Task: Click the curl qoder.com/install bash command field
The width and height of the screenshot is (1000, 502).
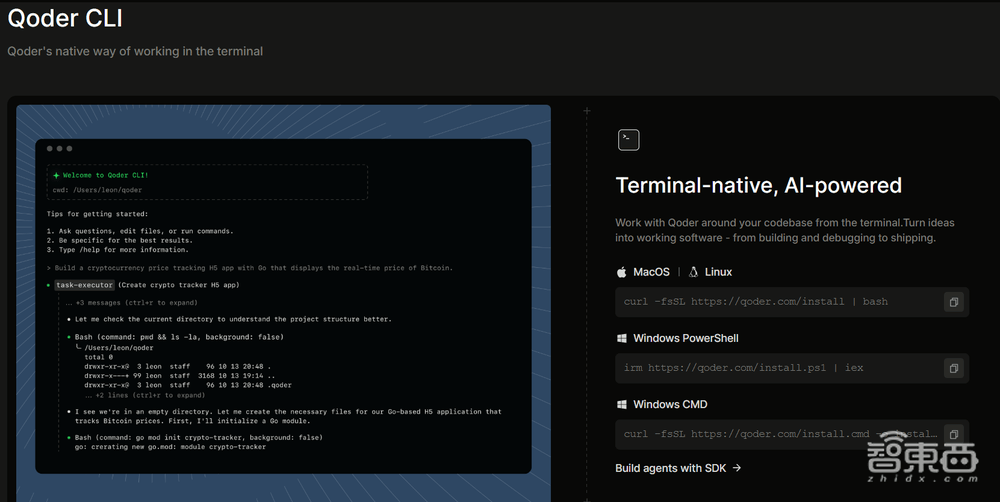Action: coord(791,302)
